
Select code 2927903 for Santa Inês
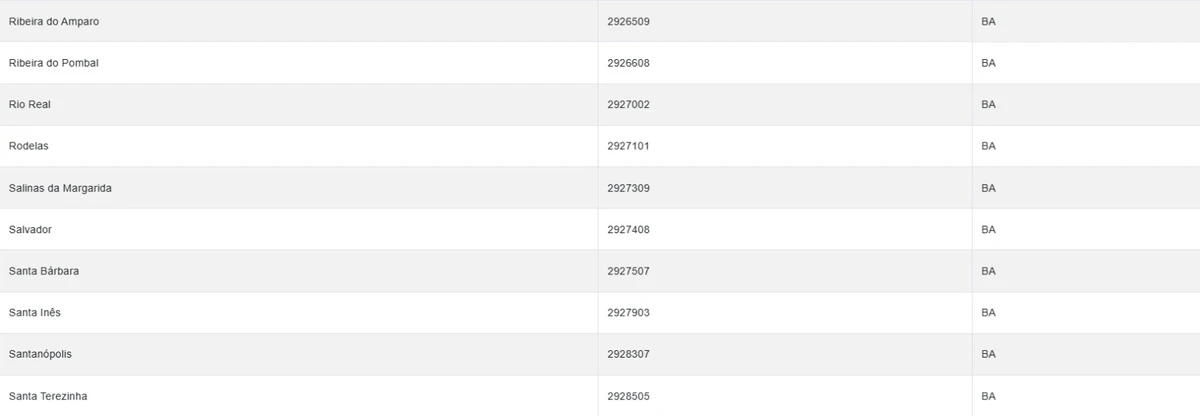tap(628, 313)
